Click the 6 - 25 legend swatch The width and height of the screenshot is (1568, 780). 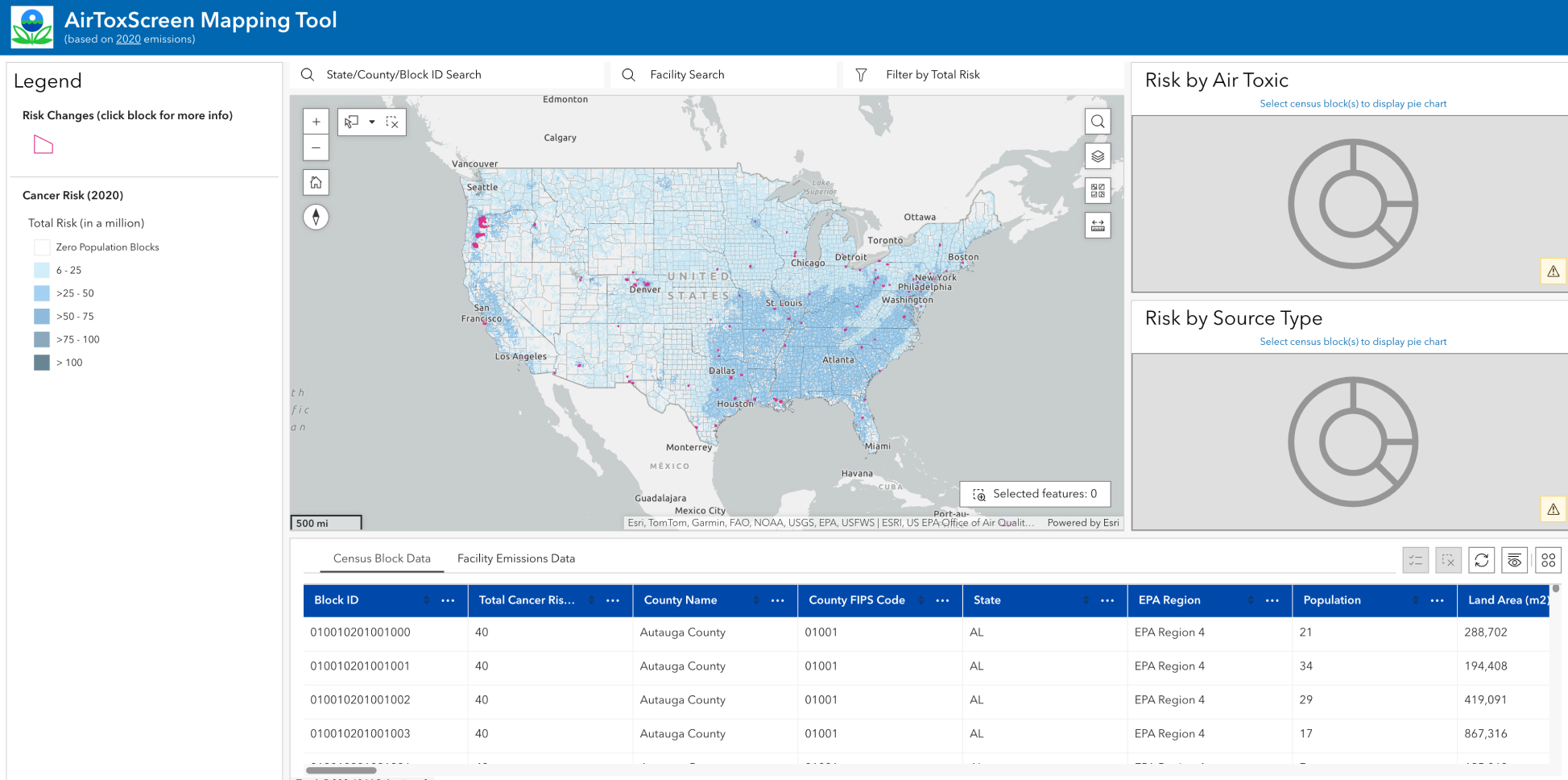coord(42,271)
